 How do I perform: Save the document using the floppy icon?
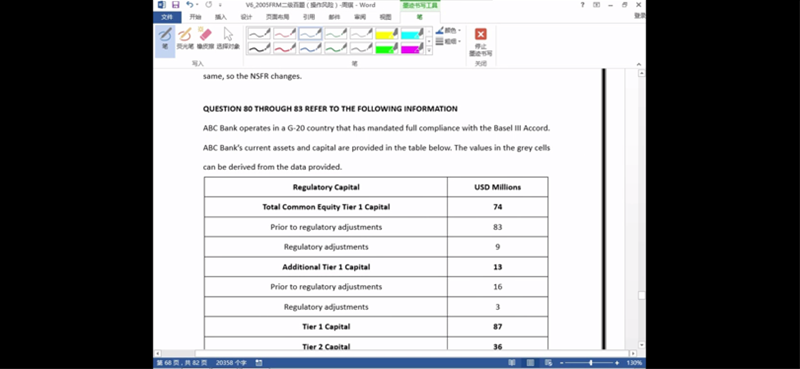click(x=176, y=5)
